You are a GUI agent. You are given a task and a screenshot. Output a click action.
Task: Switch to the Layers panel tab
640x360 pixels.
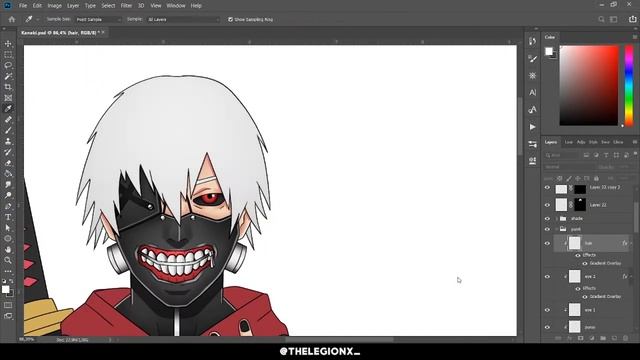point(551,142)
